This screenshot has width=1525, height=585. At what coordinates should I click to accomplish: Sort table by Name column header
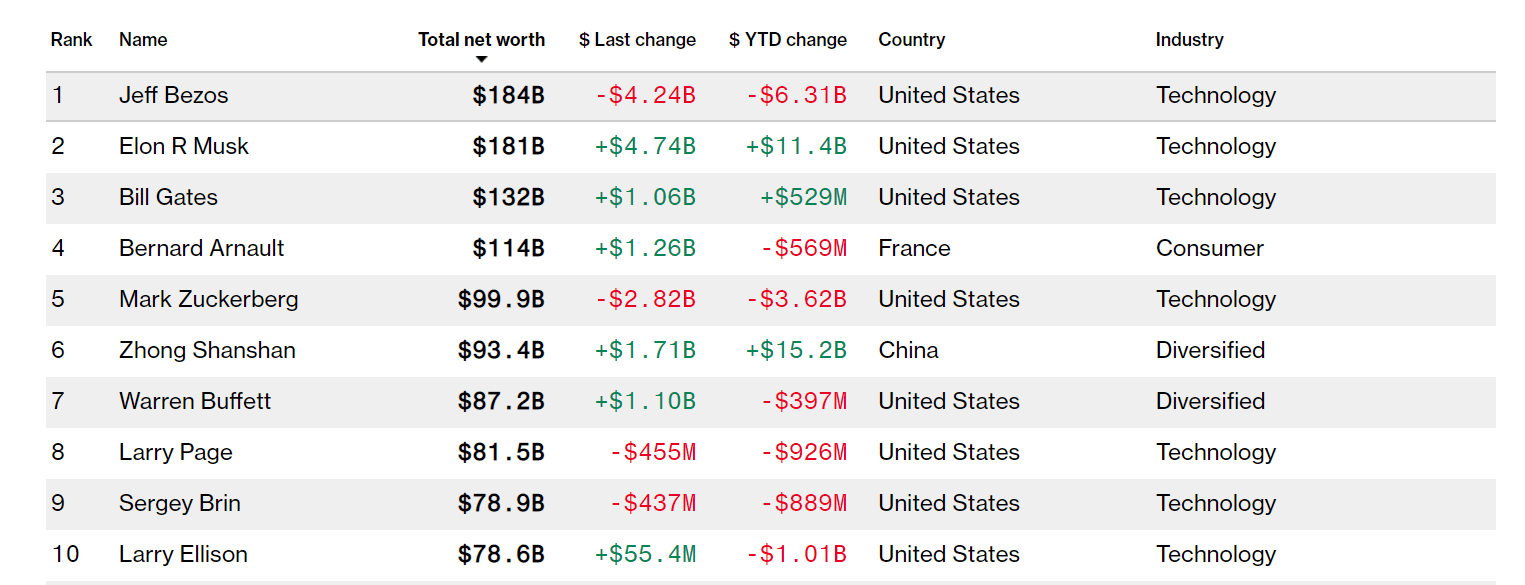(x=143, y=40)
